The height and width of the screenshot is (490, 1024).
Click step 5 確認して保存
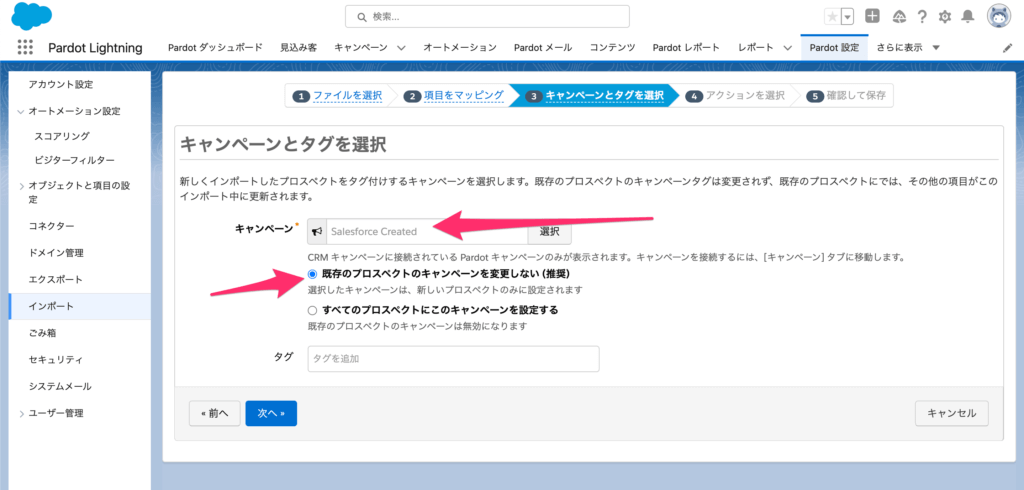(846, 95)
